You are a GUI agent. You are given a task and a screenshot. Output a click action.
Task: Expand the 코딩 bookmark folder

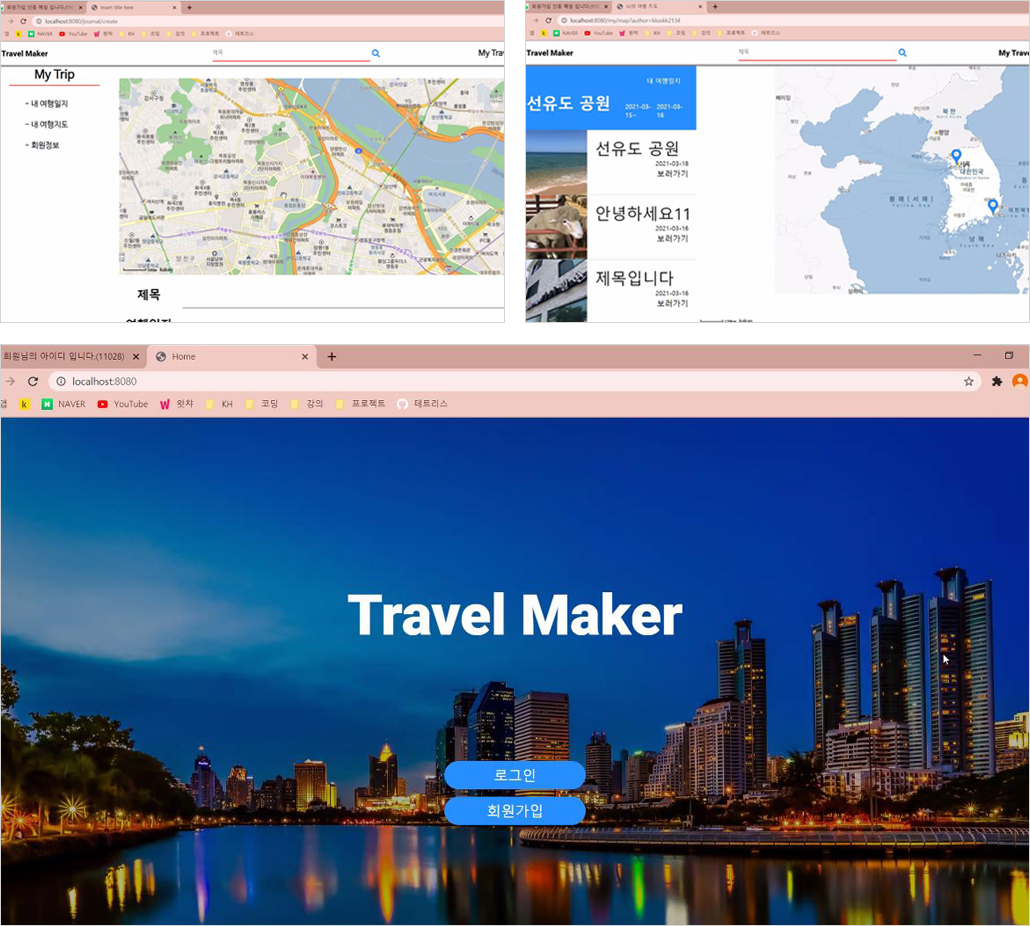[x=261, y=404]
